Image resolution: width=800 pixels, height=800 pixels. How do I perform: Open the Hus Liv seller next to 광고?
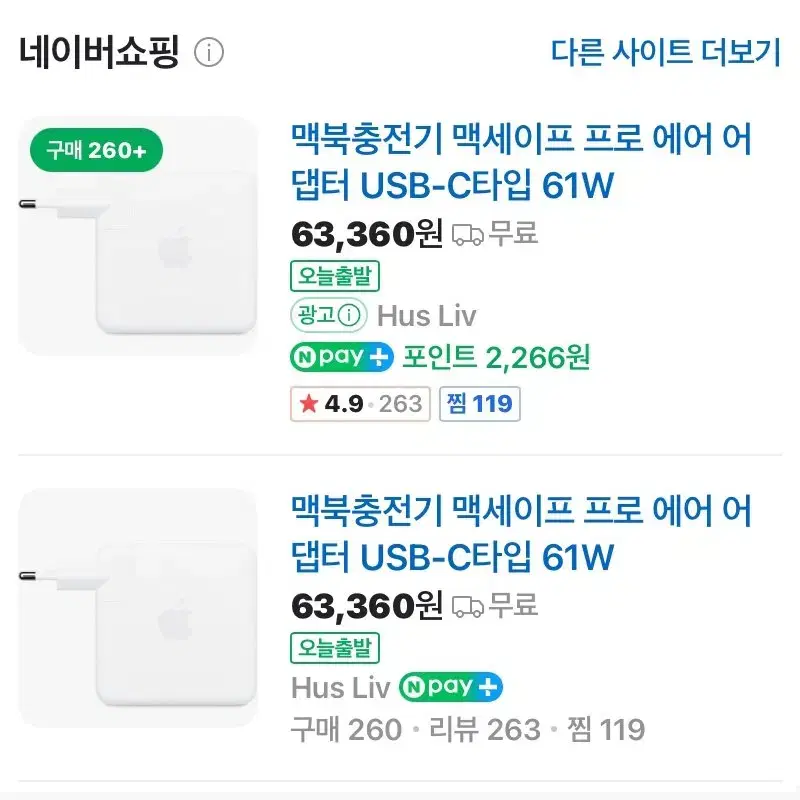click(x=427, y=316)
